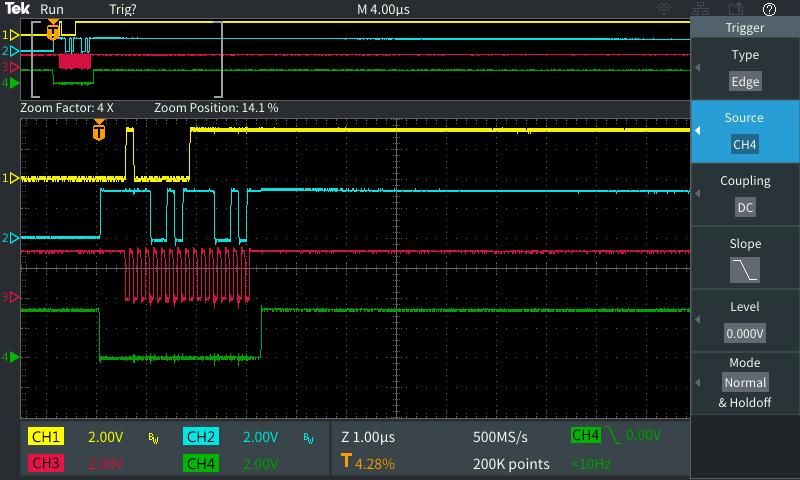
Task: Select the CH2 ground reference marker in main view
Action: pyautogui.click(x=11, y=238)
